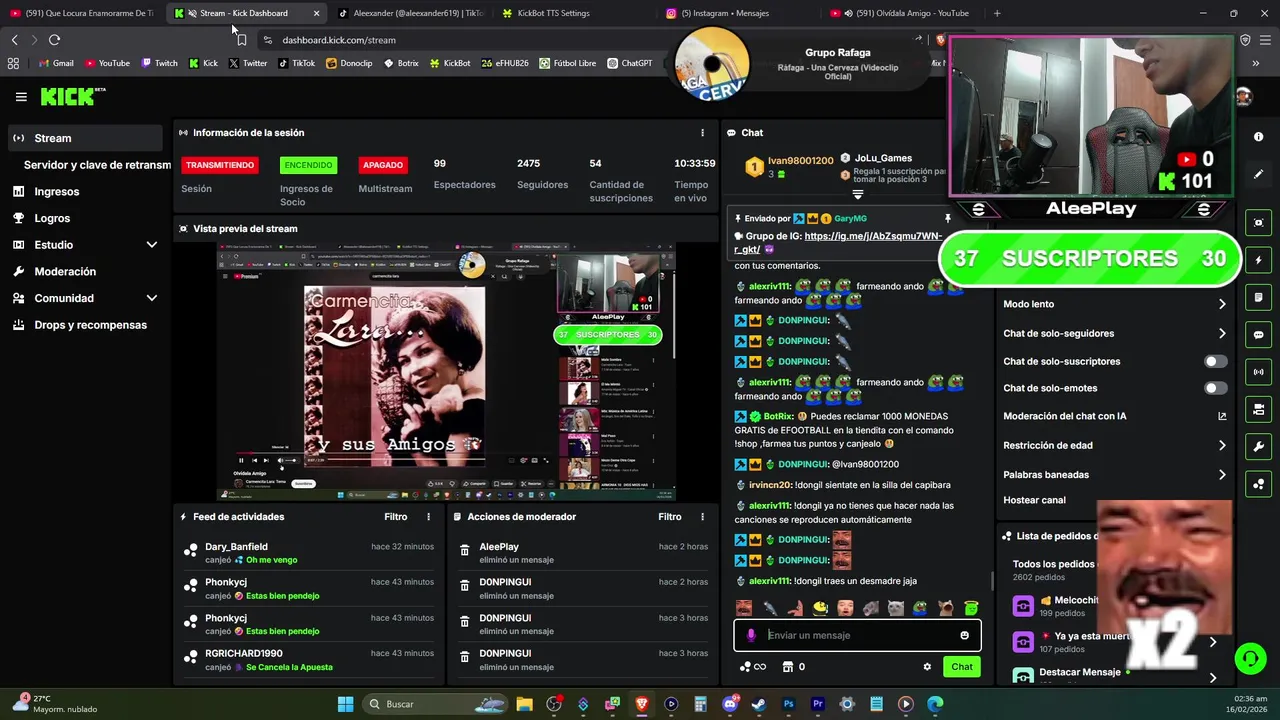Insert the white cat emote from emote row
The width and height of the screenshot is (1280, 720).
point(895,608)
